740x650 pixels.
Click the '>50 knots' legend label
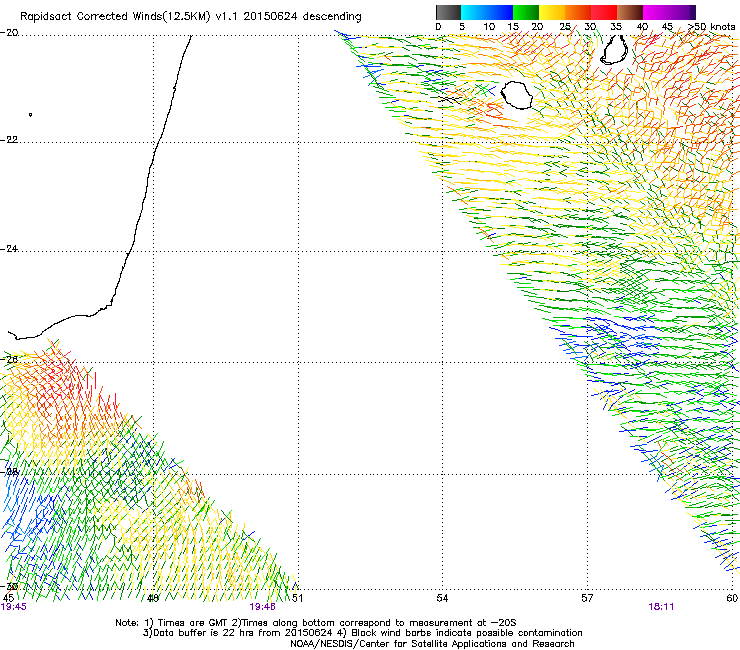coord(711,27)
